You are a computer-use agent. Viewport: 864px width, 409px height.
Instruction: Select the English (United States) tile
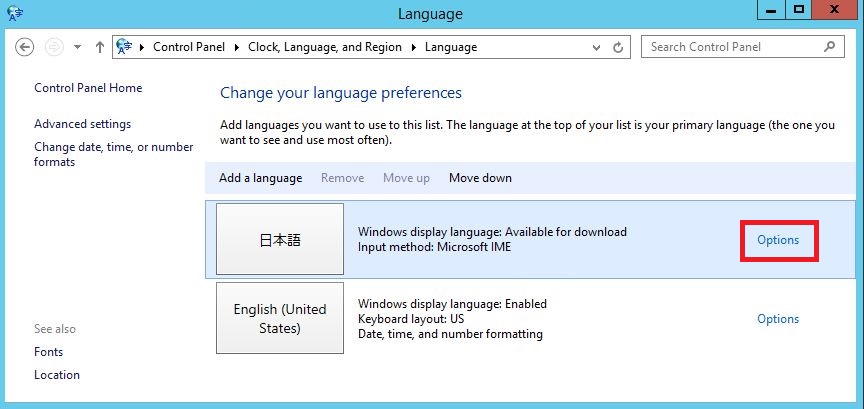pyautogui.click(x=280, y=318)
